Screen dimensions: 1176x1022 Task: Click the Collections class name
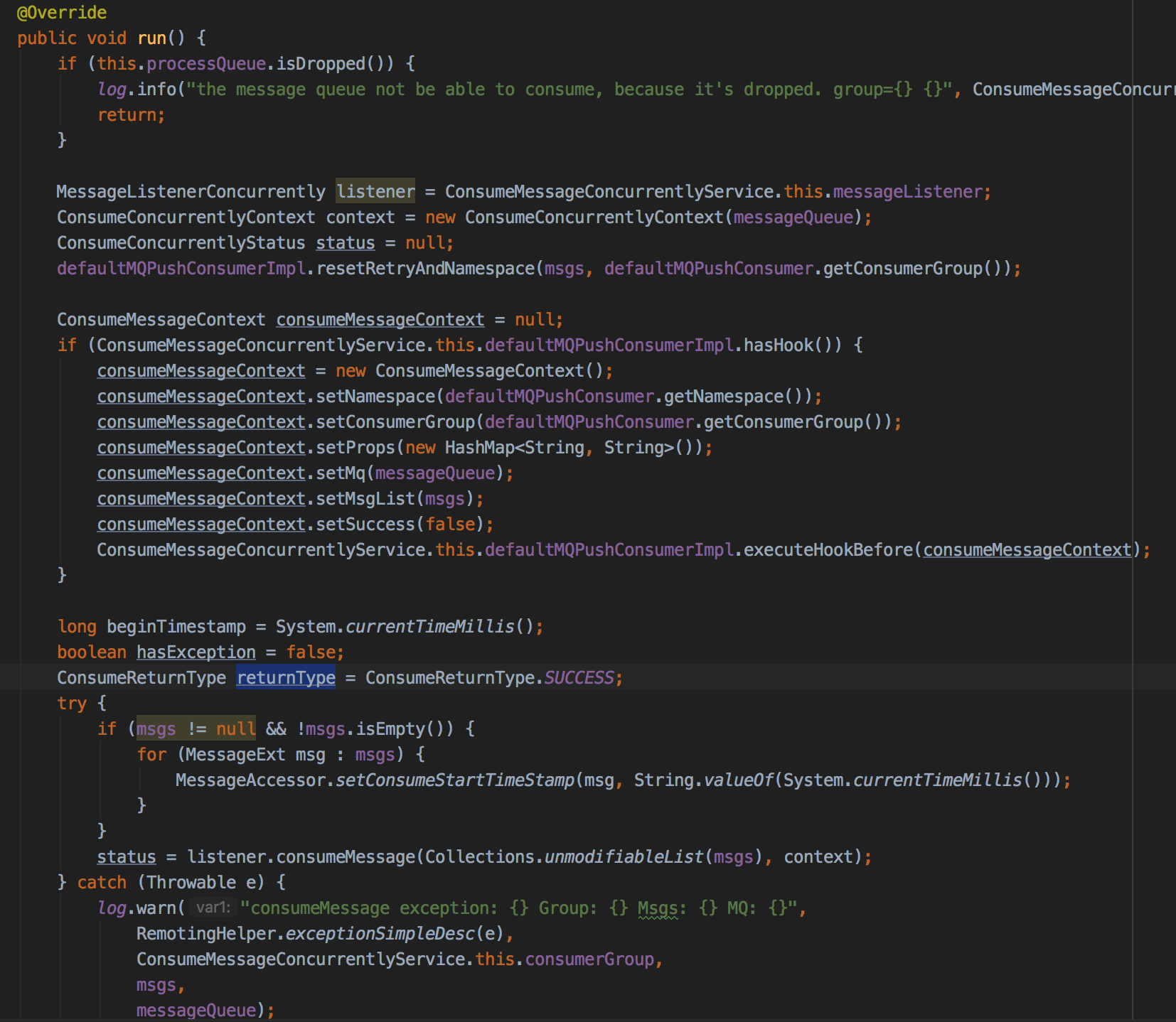click(x=480, y=857)
